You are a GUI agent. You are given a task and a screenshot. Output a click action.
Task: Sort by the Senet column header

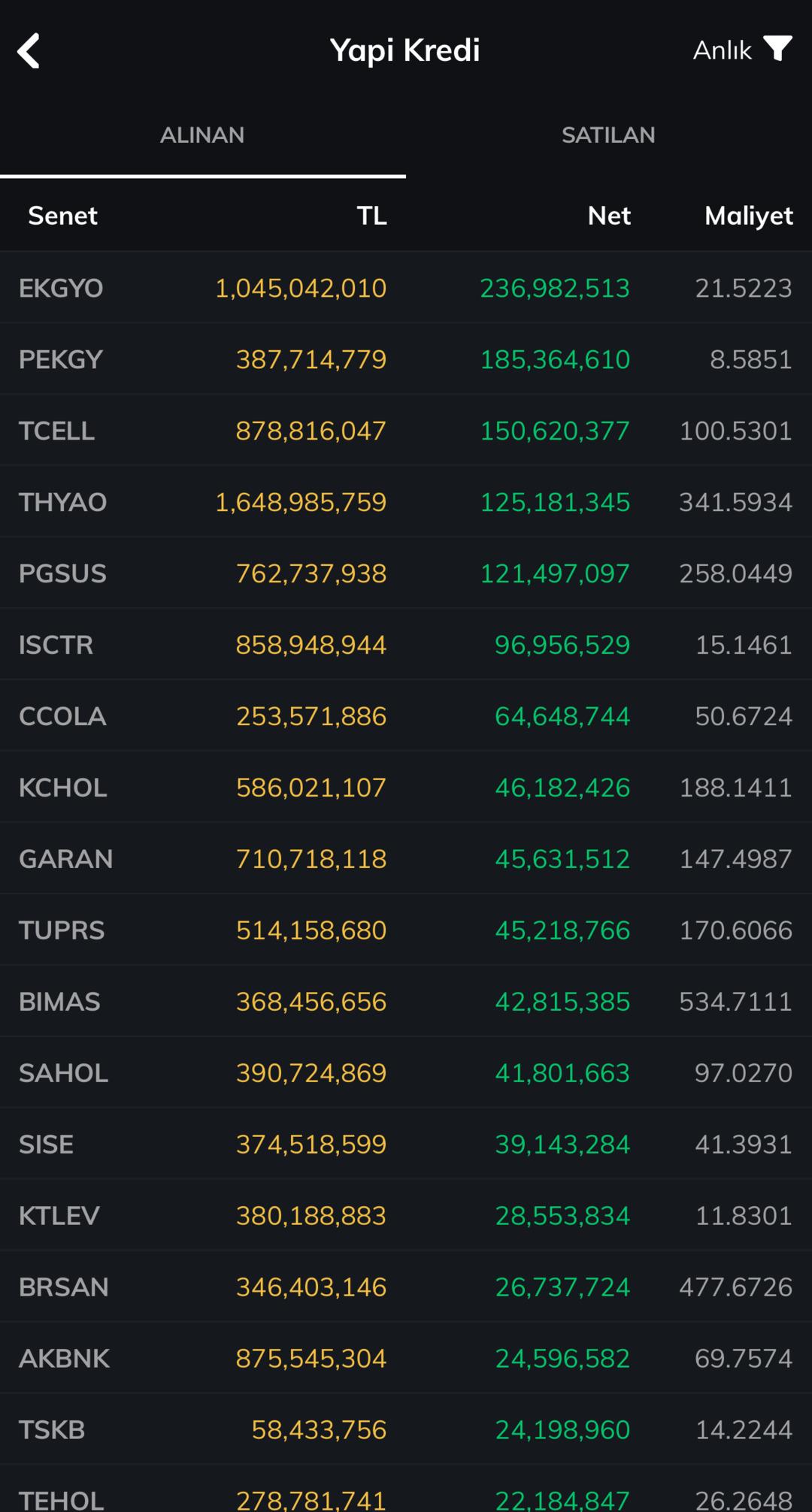62,216
